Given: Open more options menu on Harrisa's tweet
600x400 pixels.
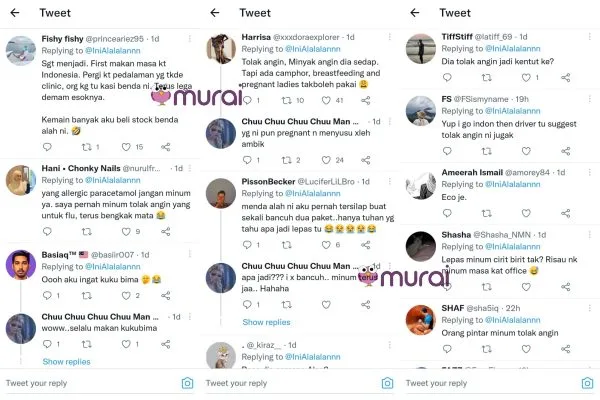Looking at the screenshot, I should click(x=390, y=37).
